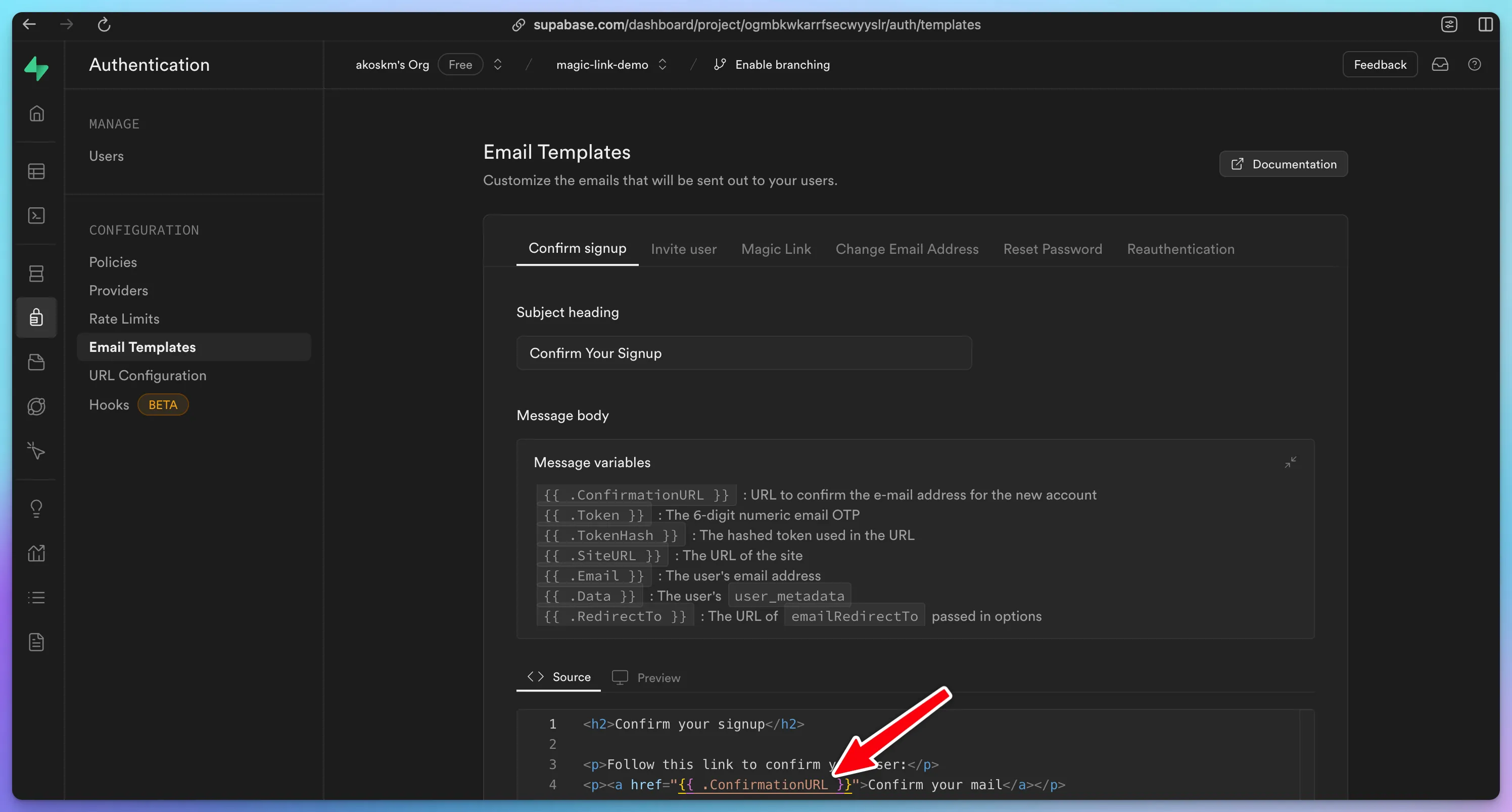Open the Home icon in sidebar
Screen dimensions: 1512x812
click(x=36, y=113)
